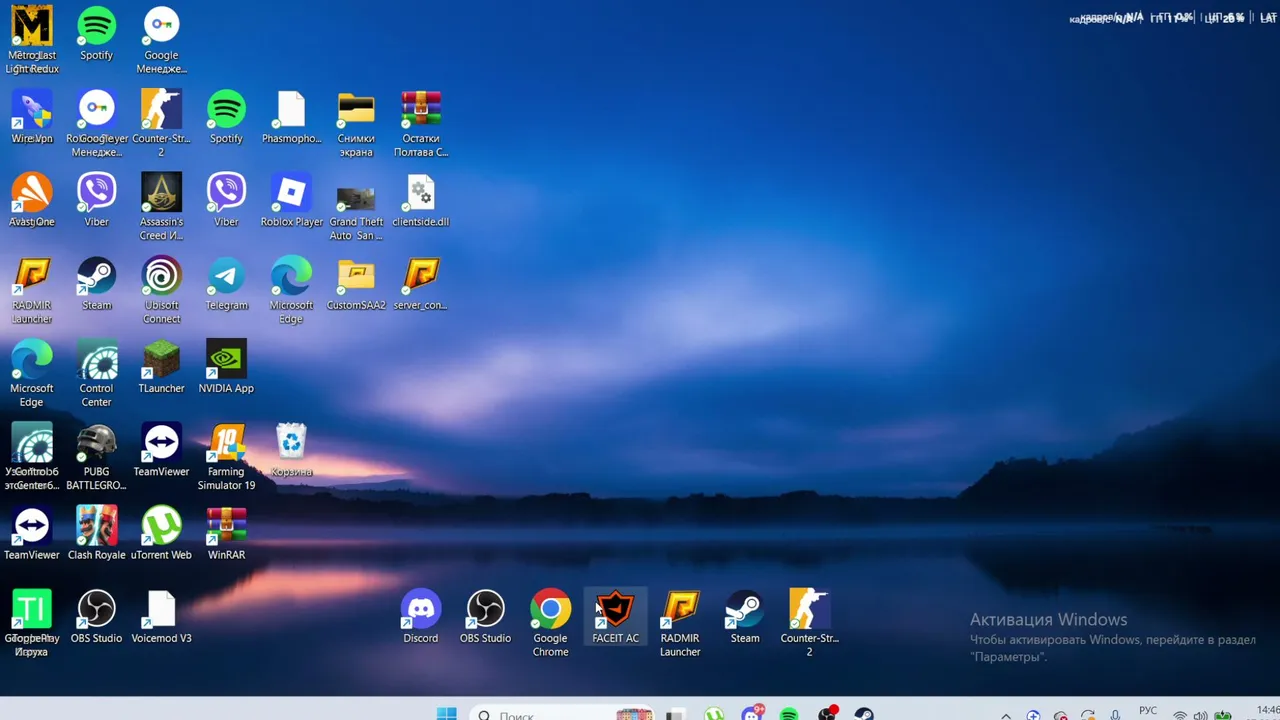Expand the hidden tray icons chevron
Image resolution: width=1280 pixels, height=720 pixels.
tap(1006, 715)
